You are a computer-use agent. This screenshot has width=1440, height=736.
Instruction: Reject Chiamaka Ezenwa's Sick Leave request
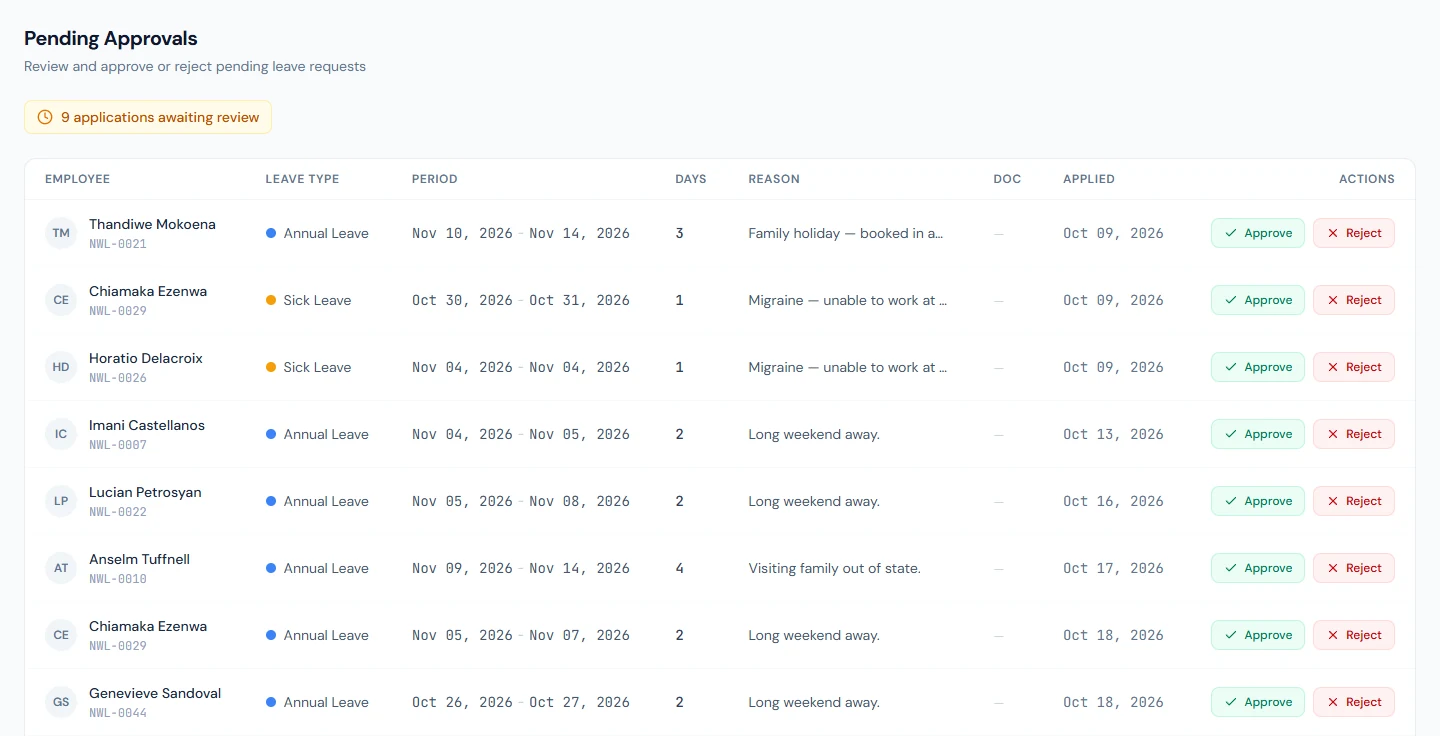click(1354, 300)
